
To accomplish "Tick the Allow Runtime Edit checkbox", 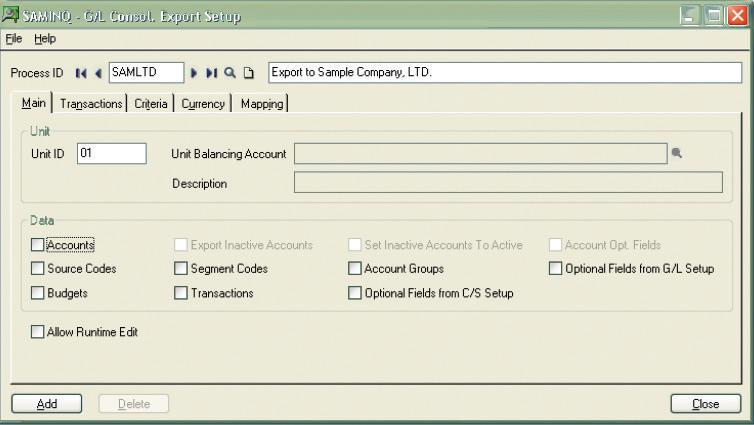I will pyautogui.click(x=38, y=332).
